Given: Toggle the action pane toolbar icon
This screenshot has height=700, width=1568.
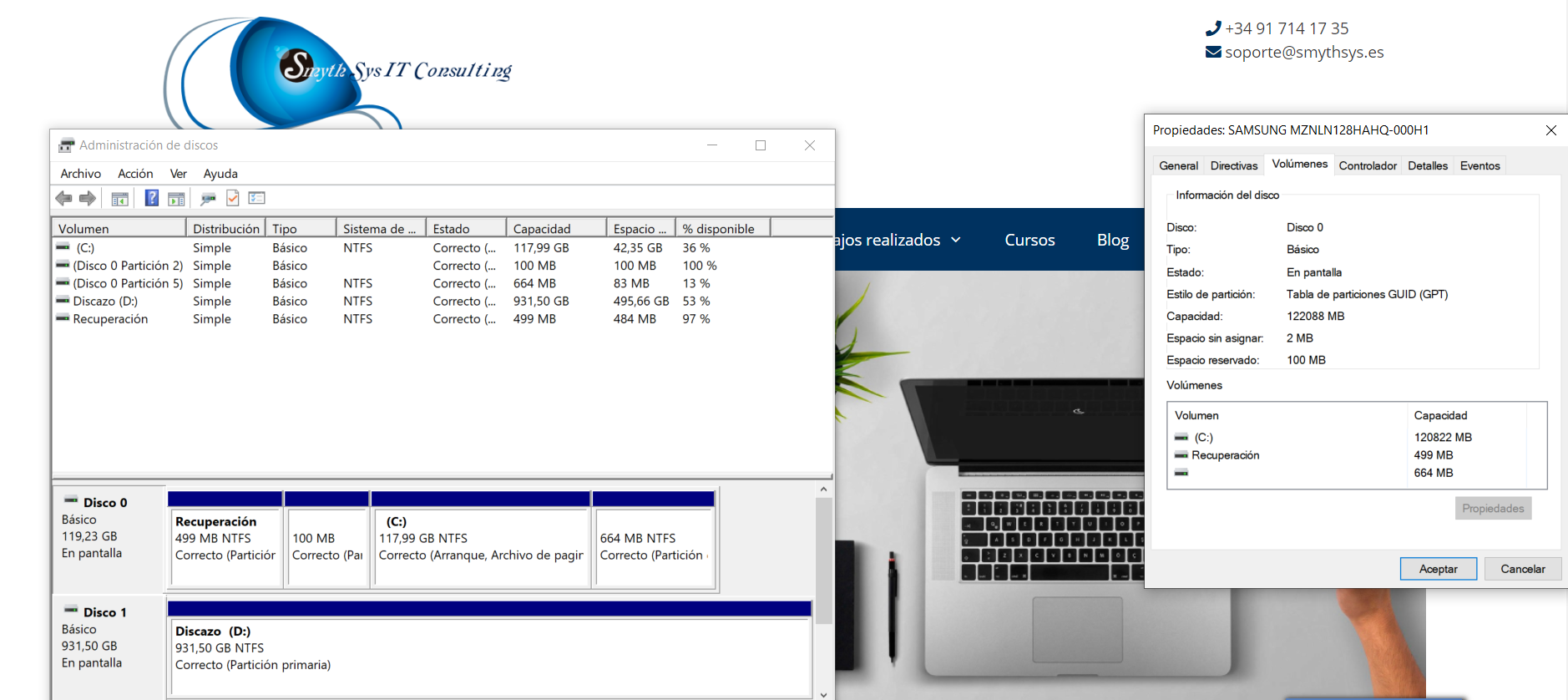Looking at the screenshot, I should pos(176,199).
